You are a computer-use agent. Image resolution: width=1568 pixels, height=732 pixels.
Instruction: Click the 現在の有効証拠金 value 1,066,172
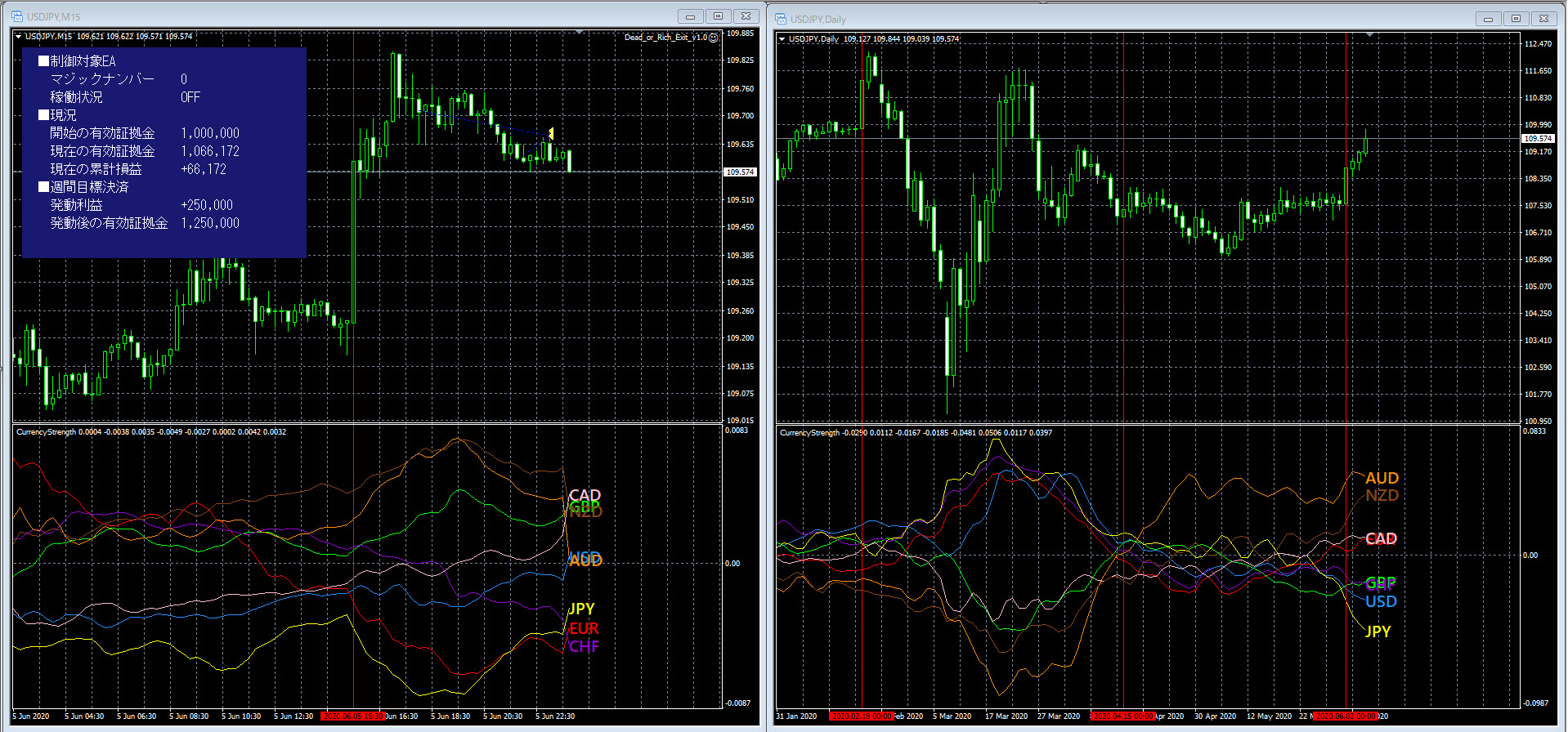click(210, 151)
